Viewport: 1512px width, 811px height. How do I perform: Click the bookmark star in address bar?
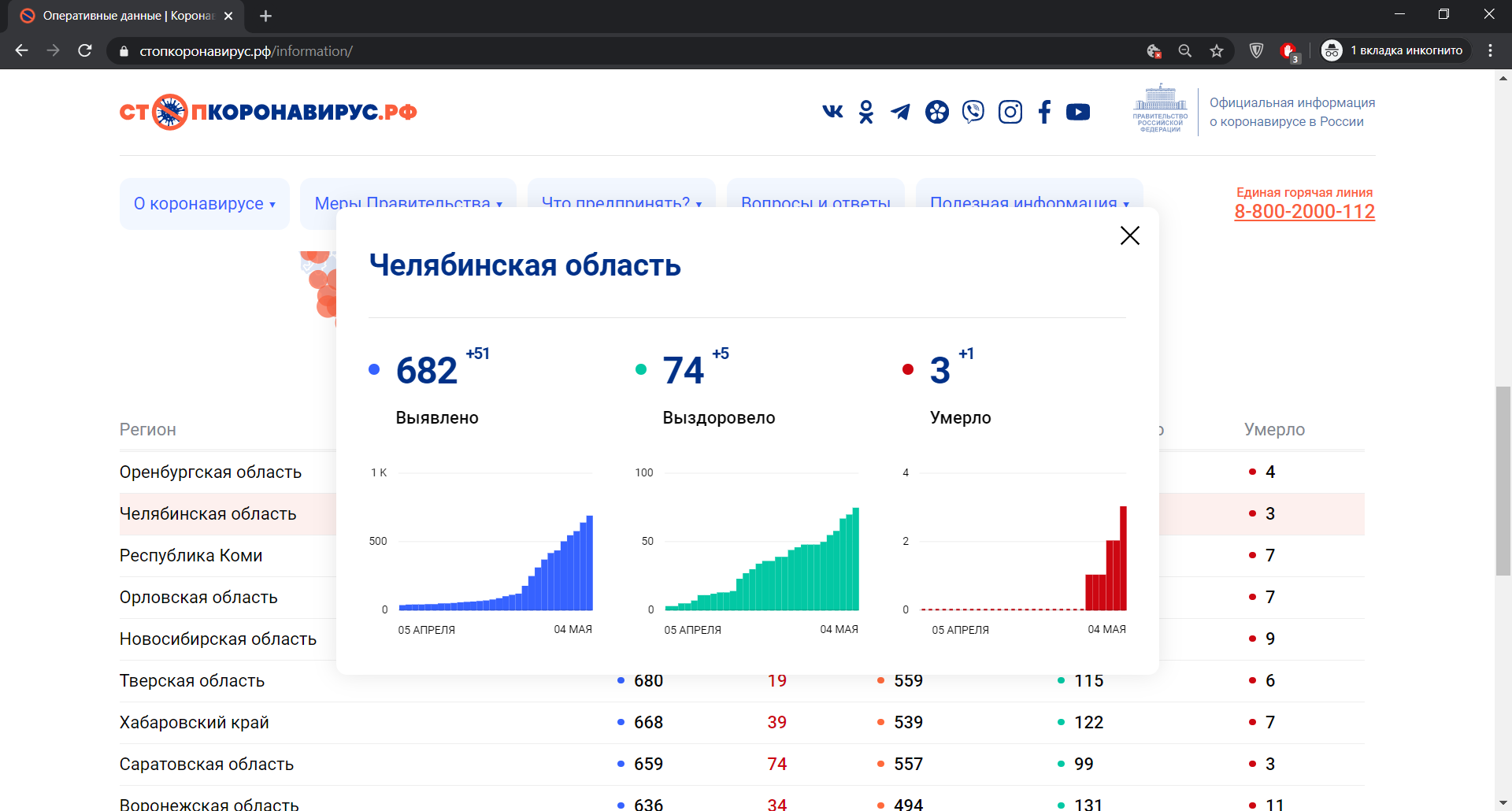(x=1217, y=51)
